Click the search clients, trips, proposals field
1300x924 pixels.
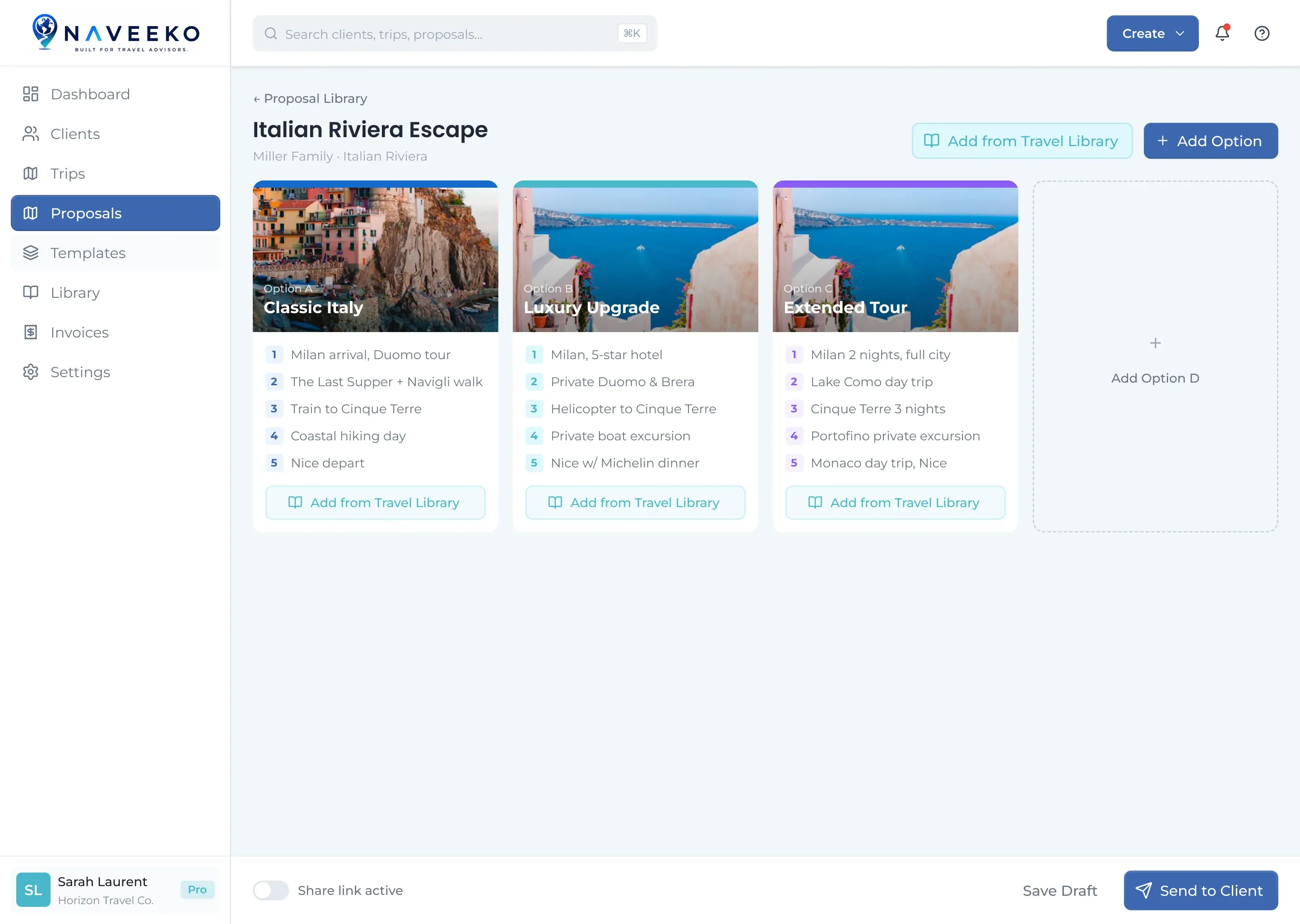(454, 33)
